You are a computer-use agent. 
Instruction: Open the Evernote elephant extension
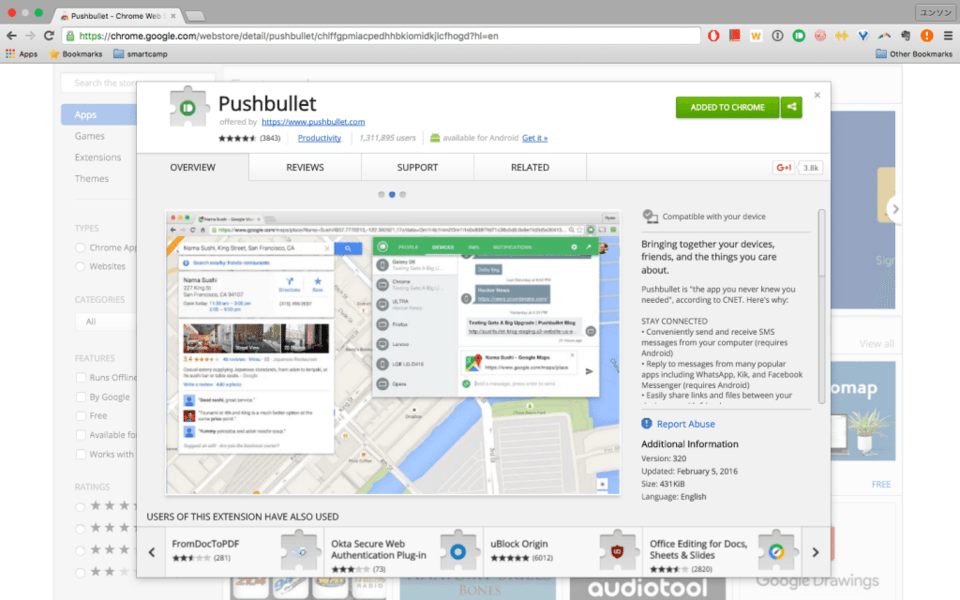click(906, 36)
